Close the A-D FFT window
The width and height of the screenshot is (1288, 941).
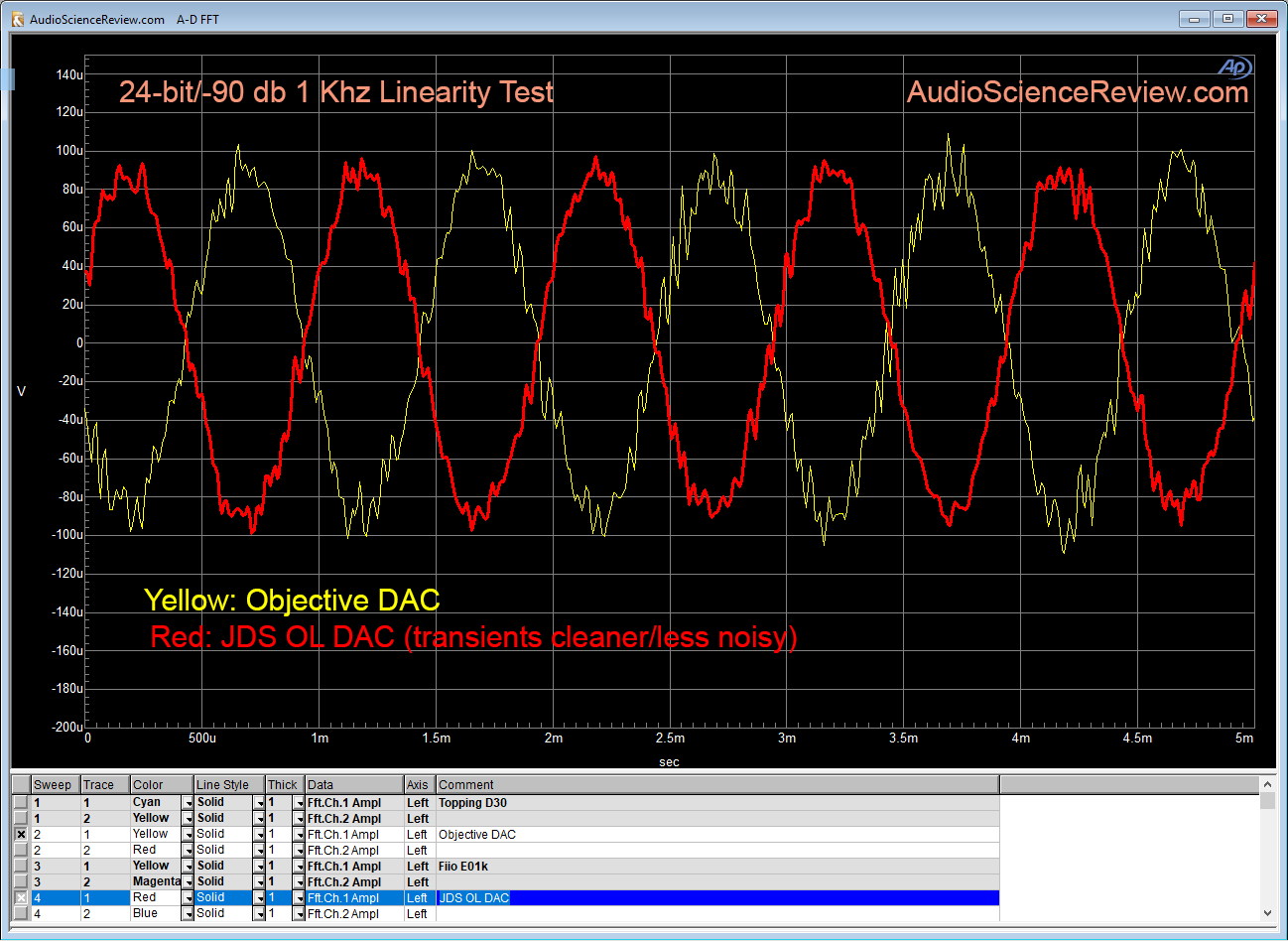1261,19
